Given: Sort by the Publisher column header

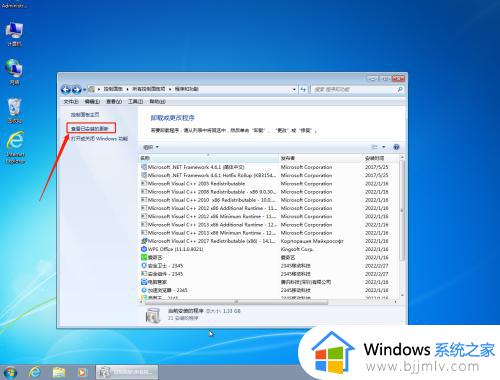Looking at the screenshot, I should click(x=321, y=158).
